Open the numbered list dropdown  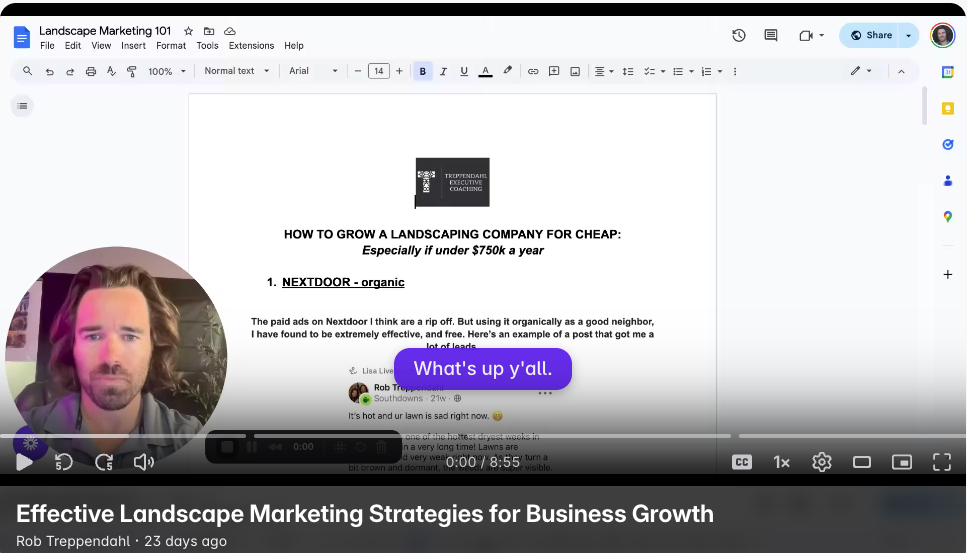pyautogui.click(x=711, y=72)
